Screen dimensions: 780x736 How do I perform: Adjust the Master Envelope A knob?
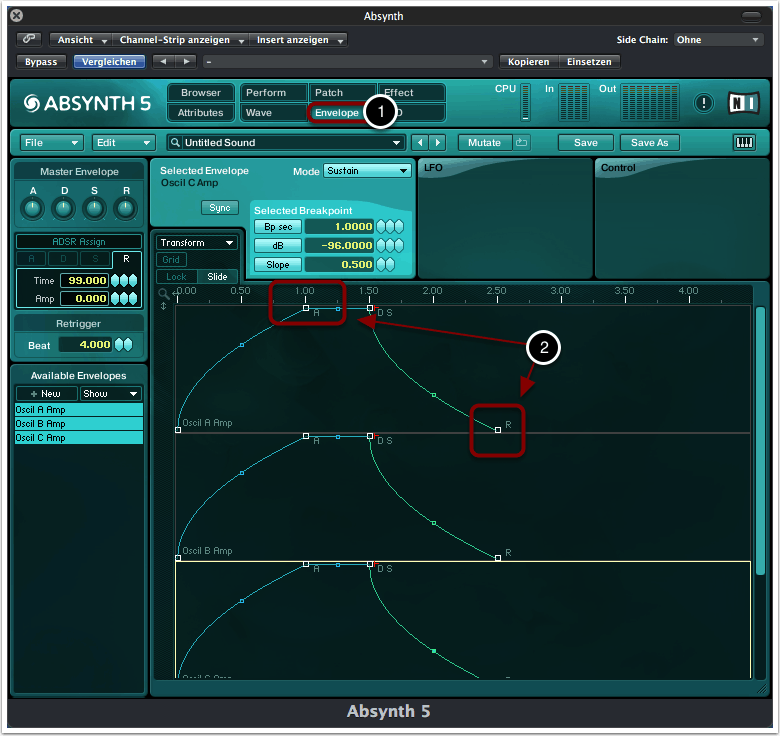(33, 208)
